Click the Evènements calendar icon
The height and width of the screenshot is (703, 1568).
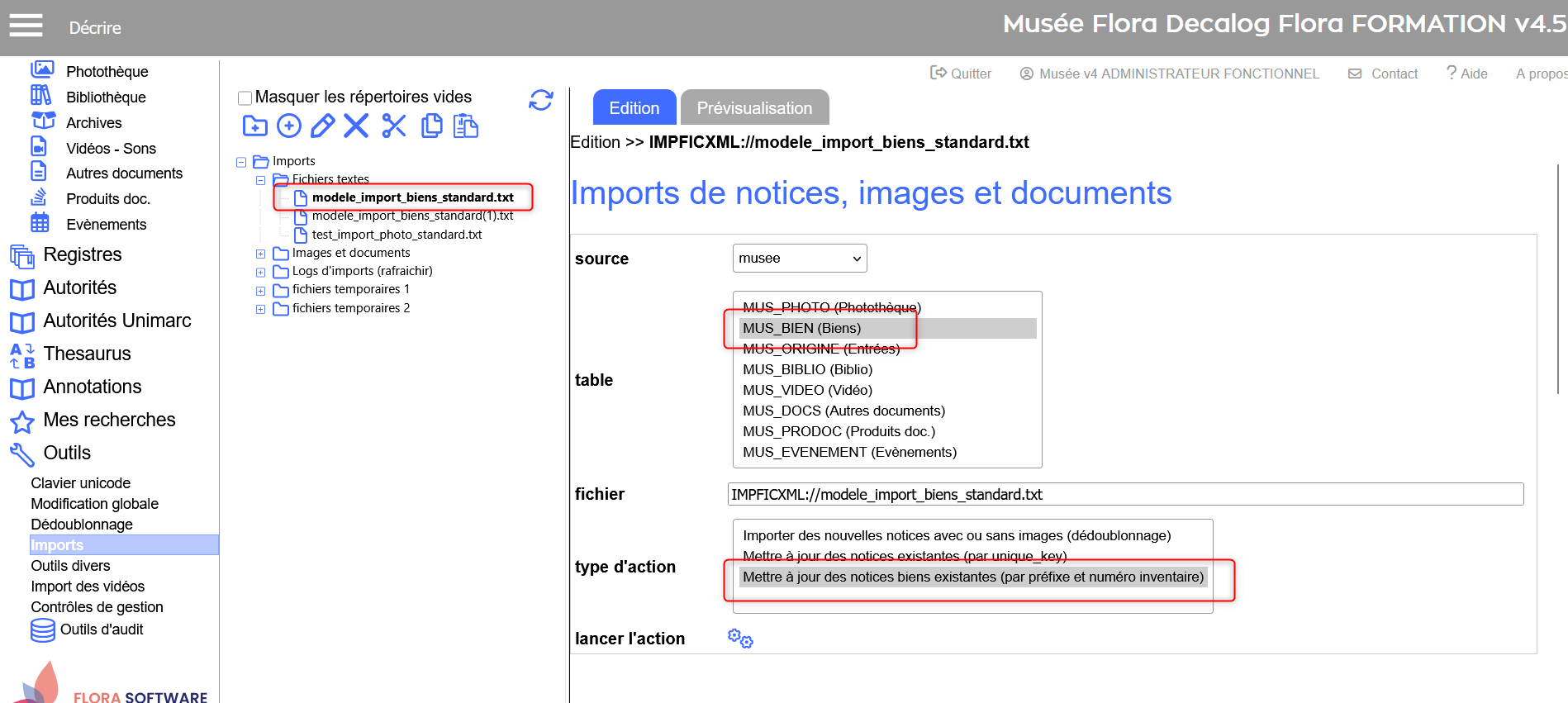tap(40, 222)
